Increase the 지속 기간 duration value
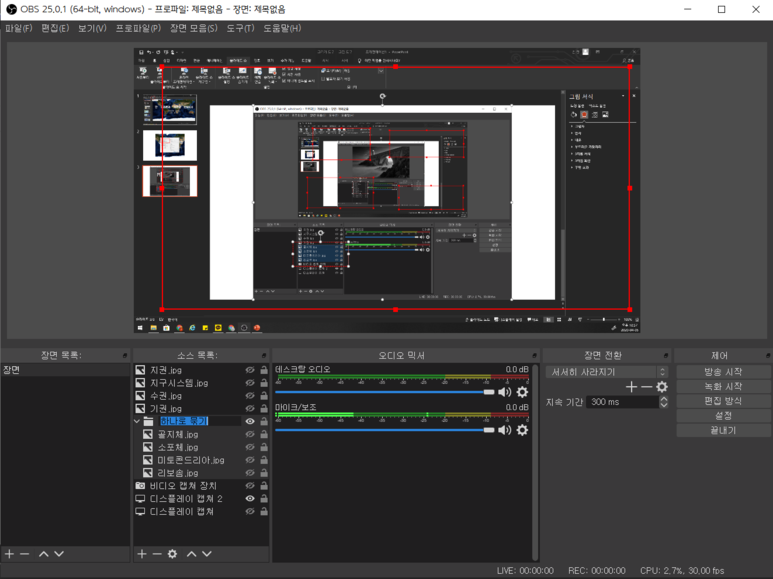This screenshot has width=773, height=579. click(x=664, y=399)
